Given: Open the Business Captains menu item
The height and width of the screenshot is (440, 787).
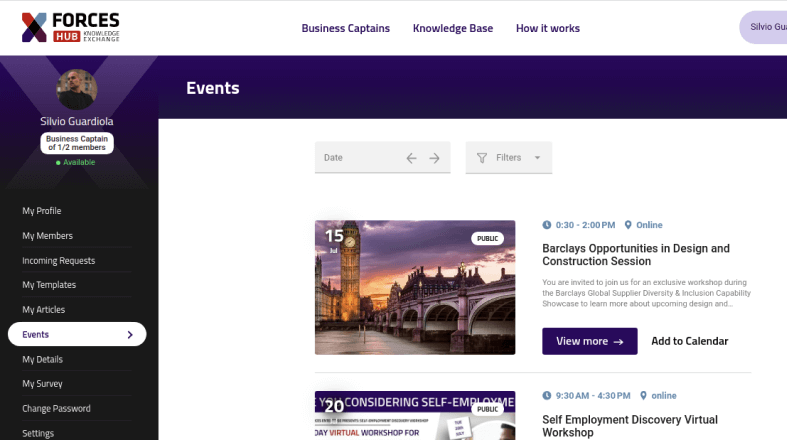Looking at the screenshot, I should [346, 28].
